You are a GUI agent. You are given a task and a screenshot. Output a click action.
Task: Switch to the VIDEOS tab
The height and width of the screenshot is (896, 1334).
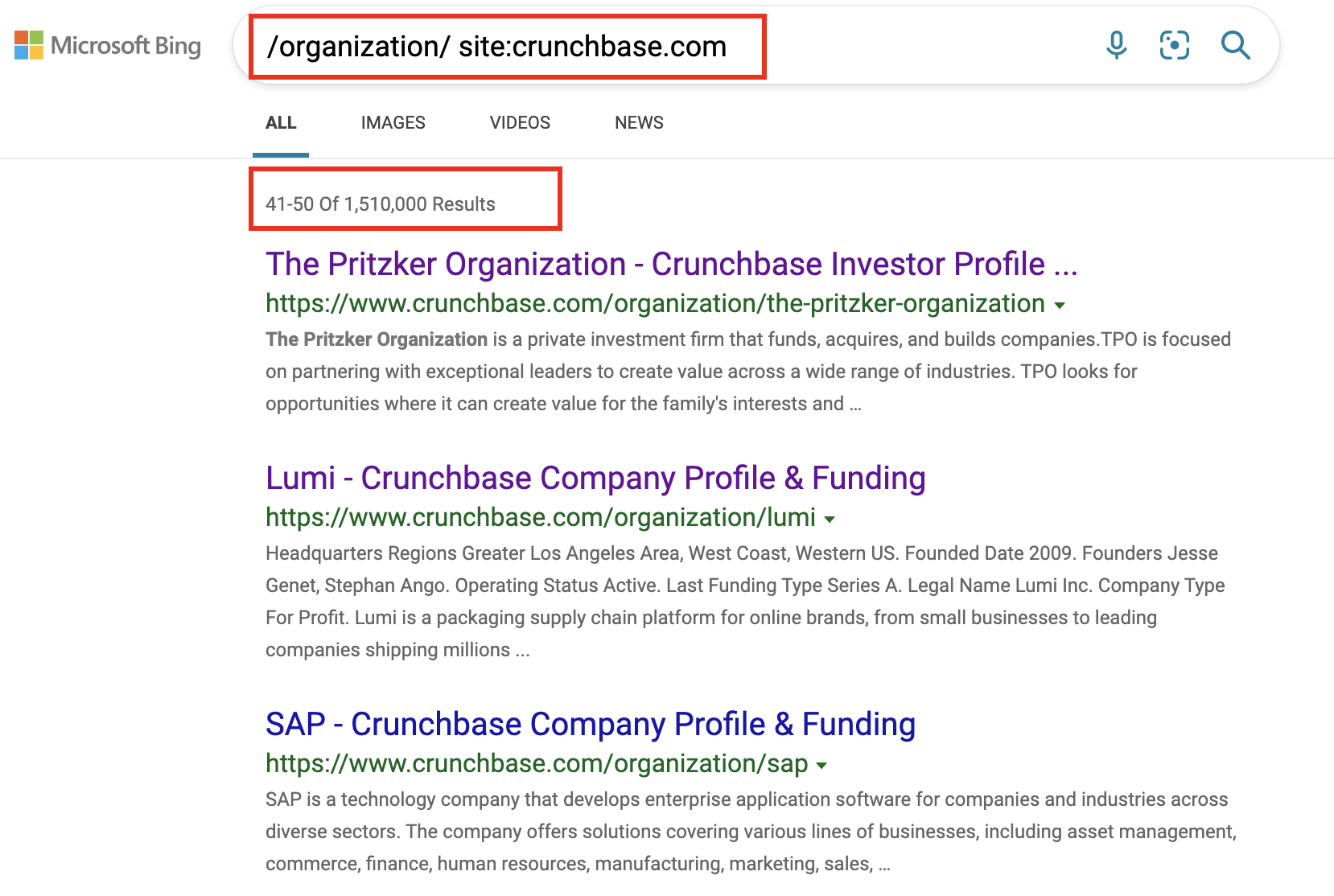tap(520, 123)
